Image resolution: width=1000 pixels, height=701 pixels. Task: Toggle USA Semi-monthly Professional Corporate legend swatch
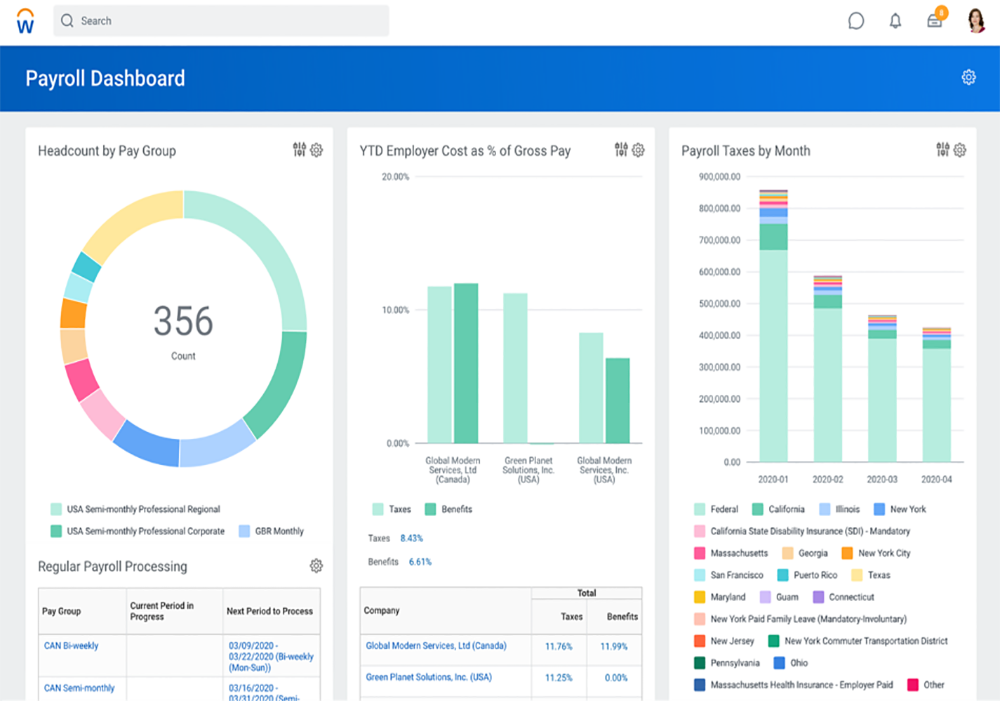[x=56, y=531]
